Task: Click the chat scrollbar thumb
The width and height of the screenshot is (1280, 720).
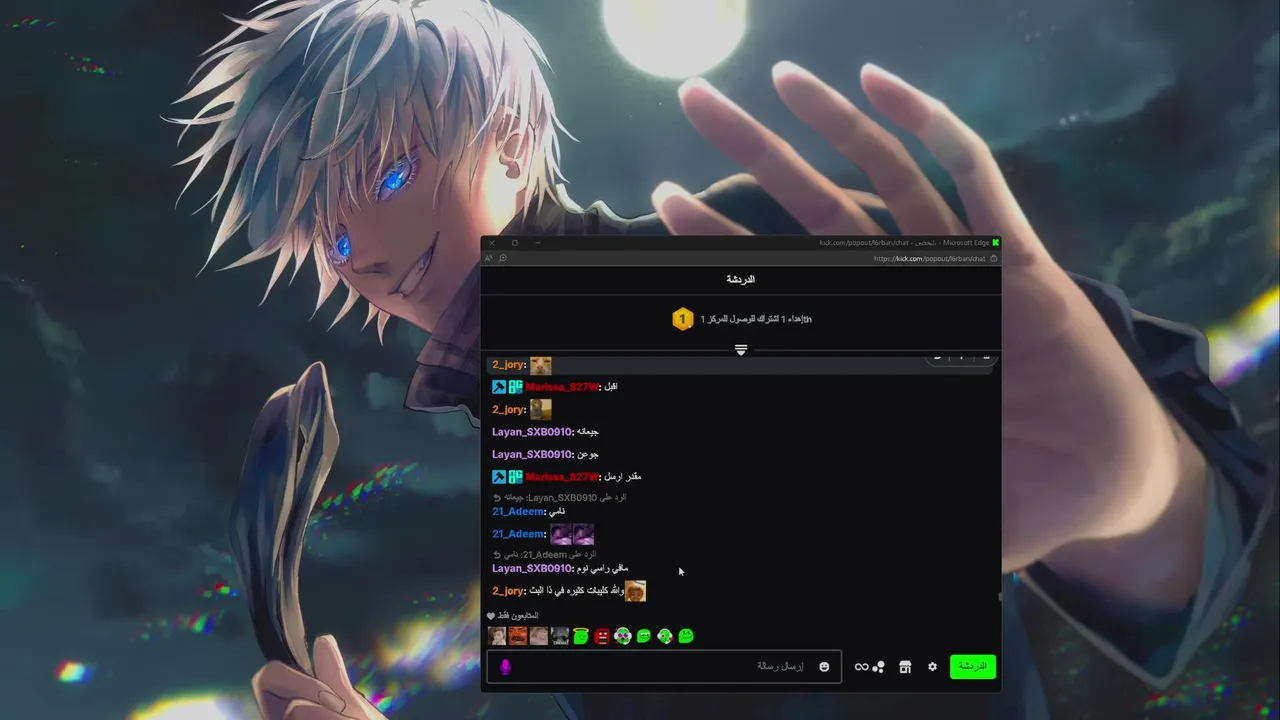Action: click(999, 597)
